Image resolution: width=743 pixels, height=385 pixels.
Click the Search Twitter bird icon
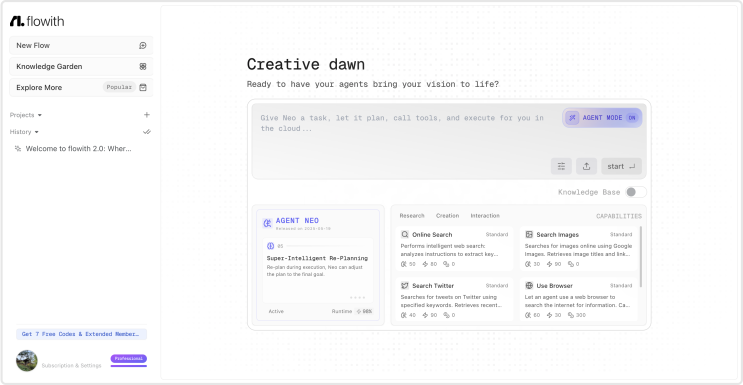tap(405, 285)
